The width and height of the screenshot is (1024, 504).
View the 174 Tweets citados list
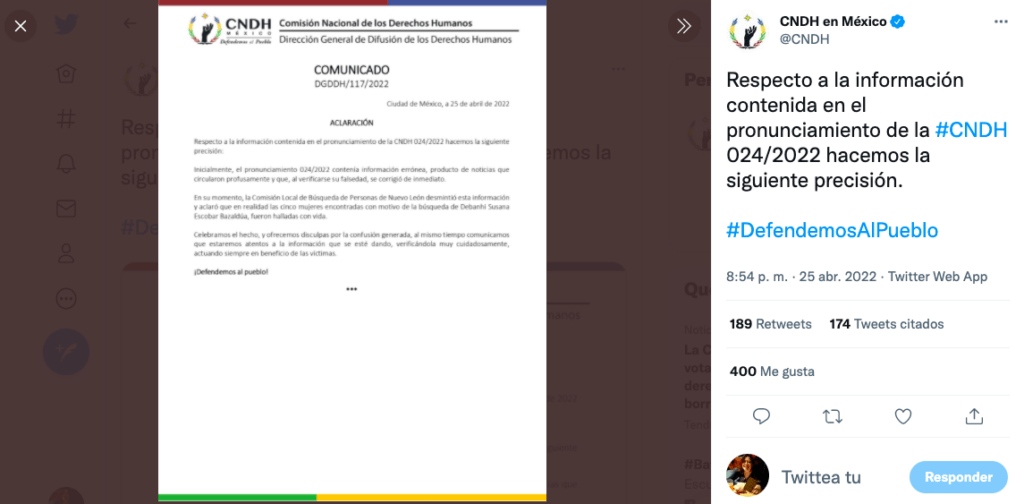(x=887, y=324)
